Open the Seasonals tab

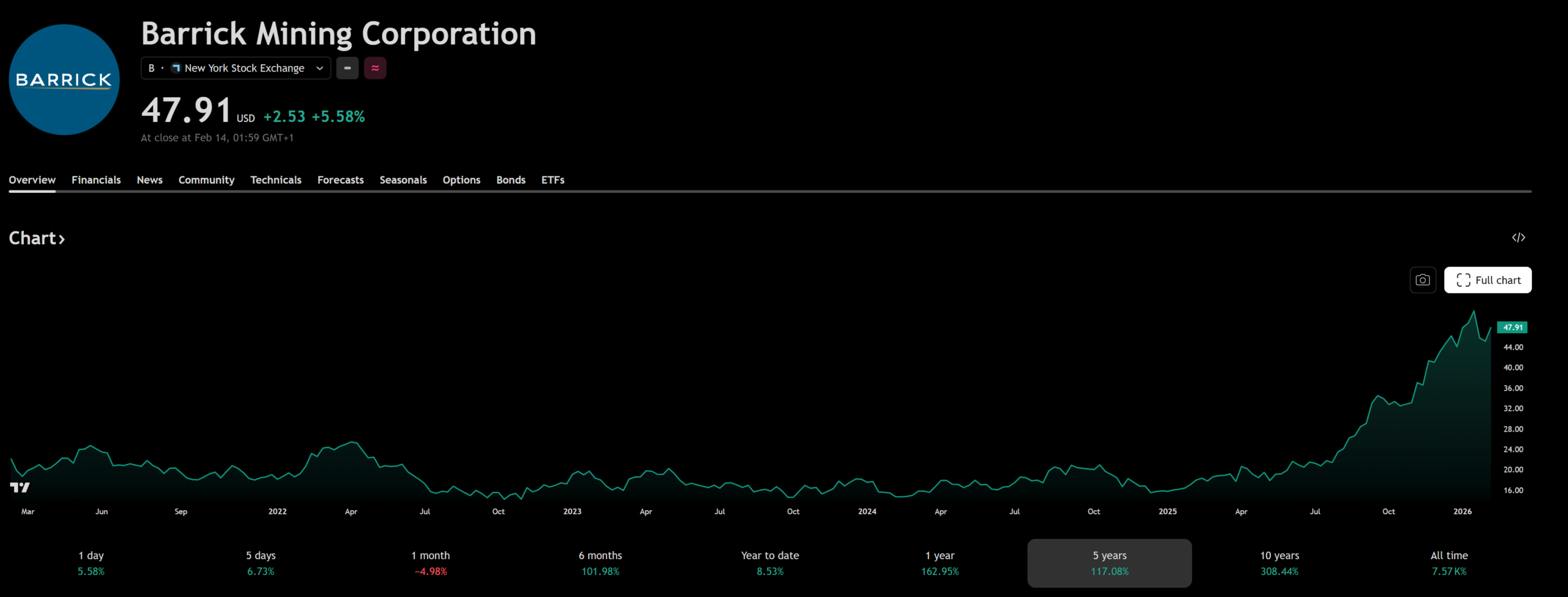(403, 180)
